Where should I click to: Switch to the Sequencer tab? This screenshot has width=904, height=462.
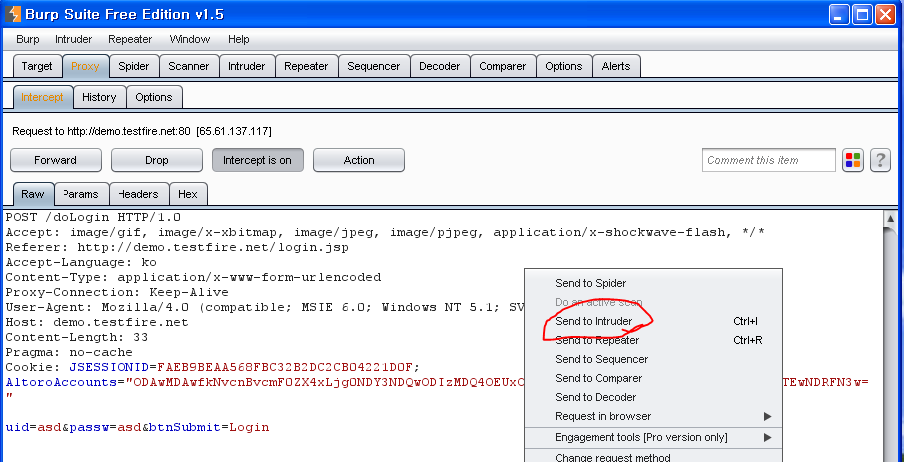374,66
